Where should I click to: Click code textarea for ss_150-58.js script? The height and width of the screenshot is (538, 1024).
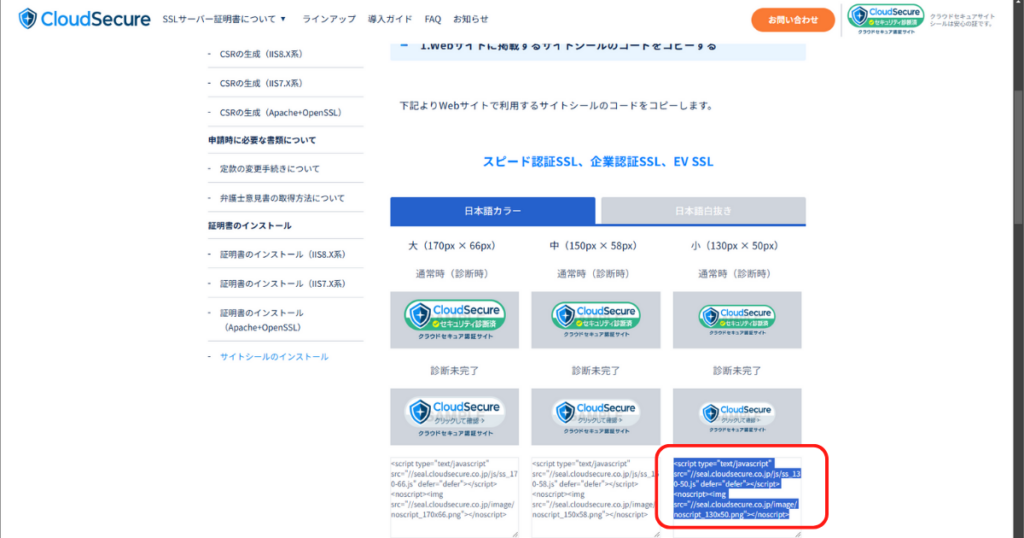(596, 497)
